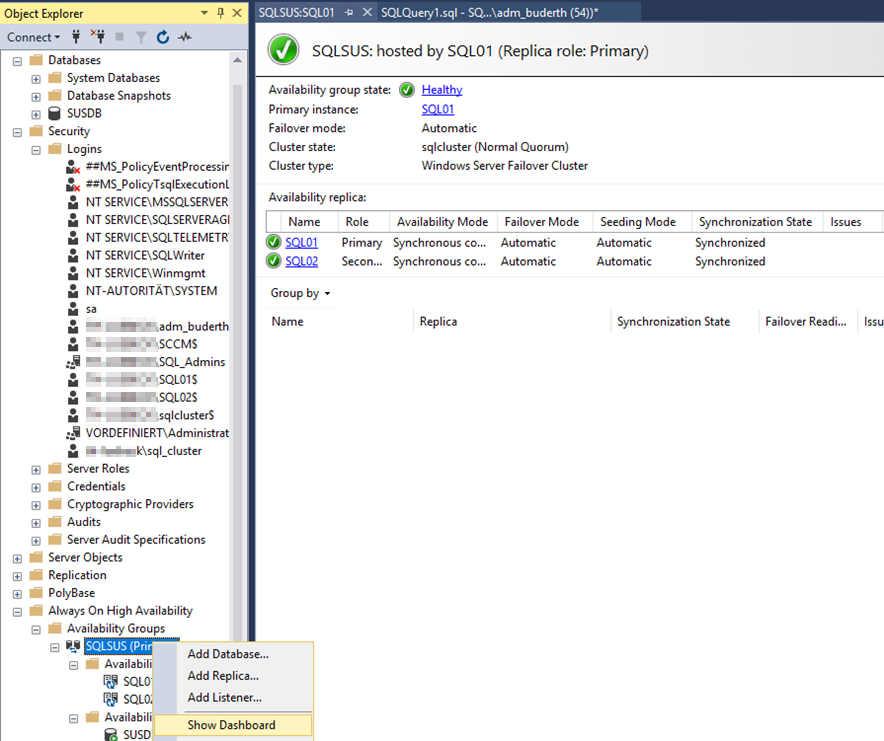Select the SUSDB database icon

54,113
